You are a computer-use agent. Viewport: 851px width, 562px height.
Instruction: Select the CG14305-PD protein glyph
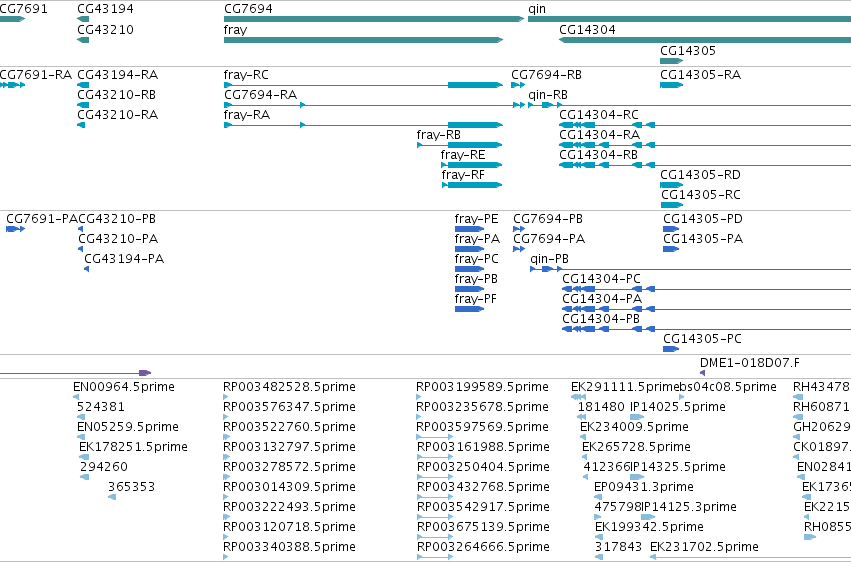(671, 229)
